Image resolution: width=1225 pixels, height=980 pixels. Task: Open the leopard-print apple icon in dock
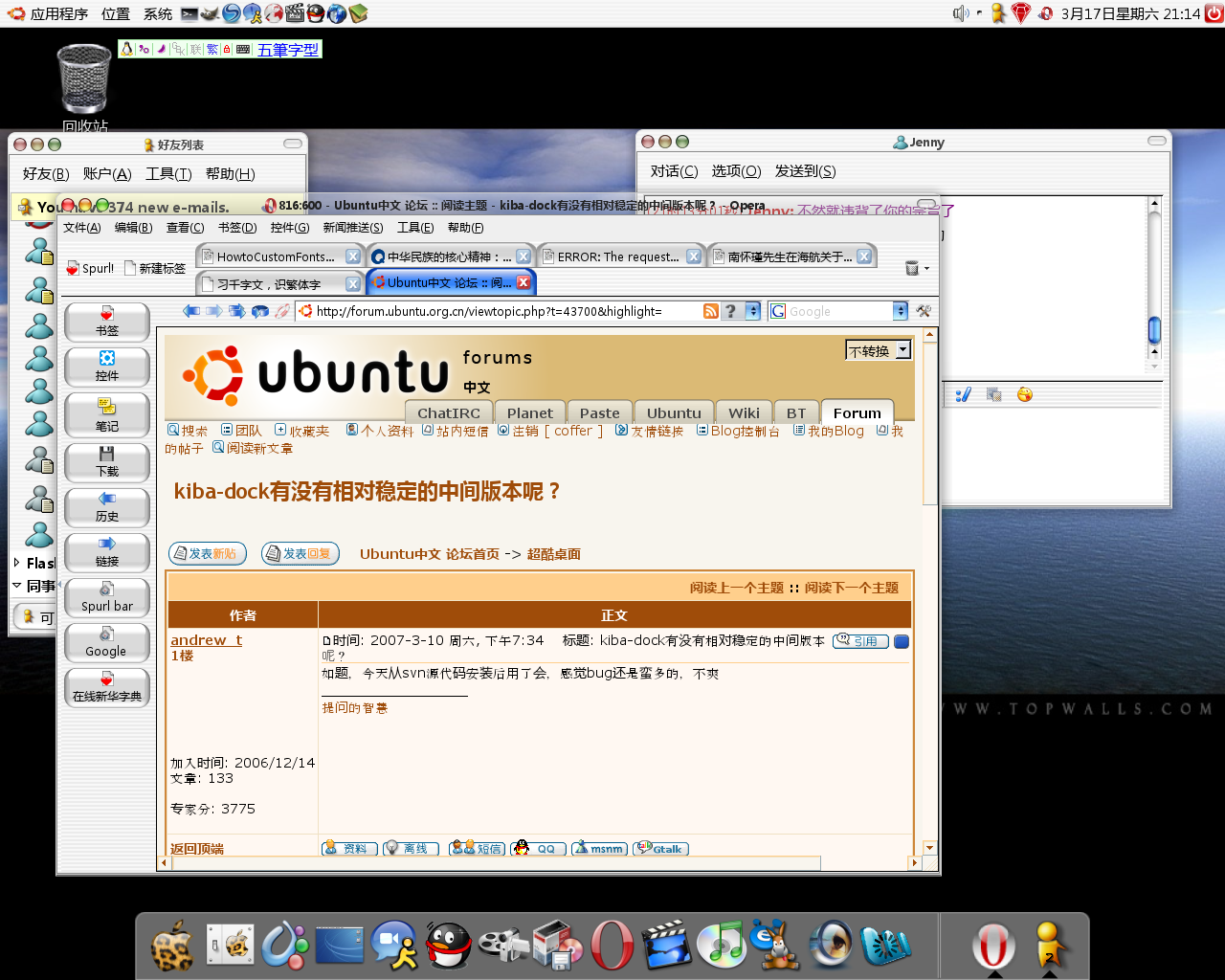(173, 946)
